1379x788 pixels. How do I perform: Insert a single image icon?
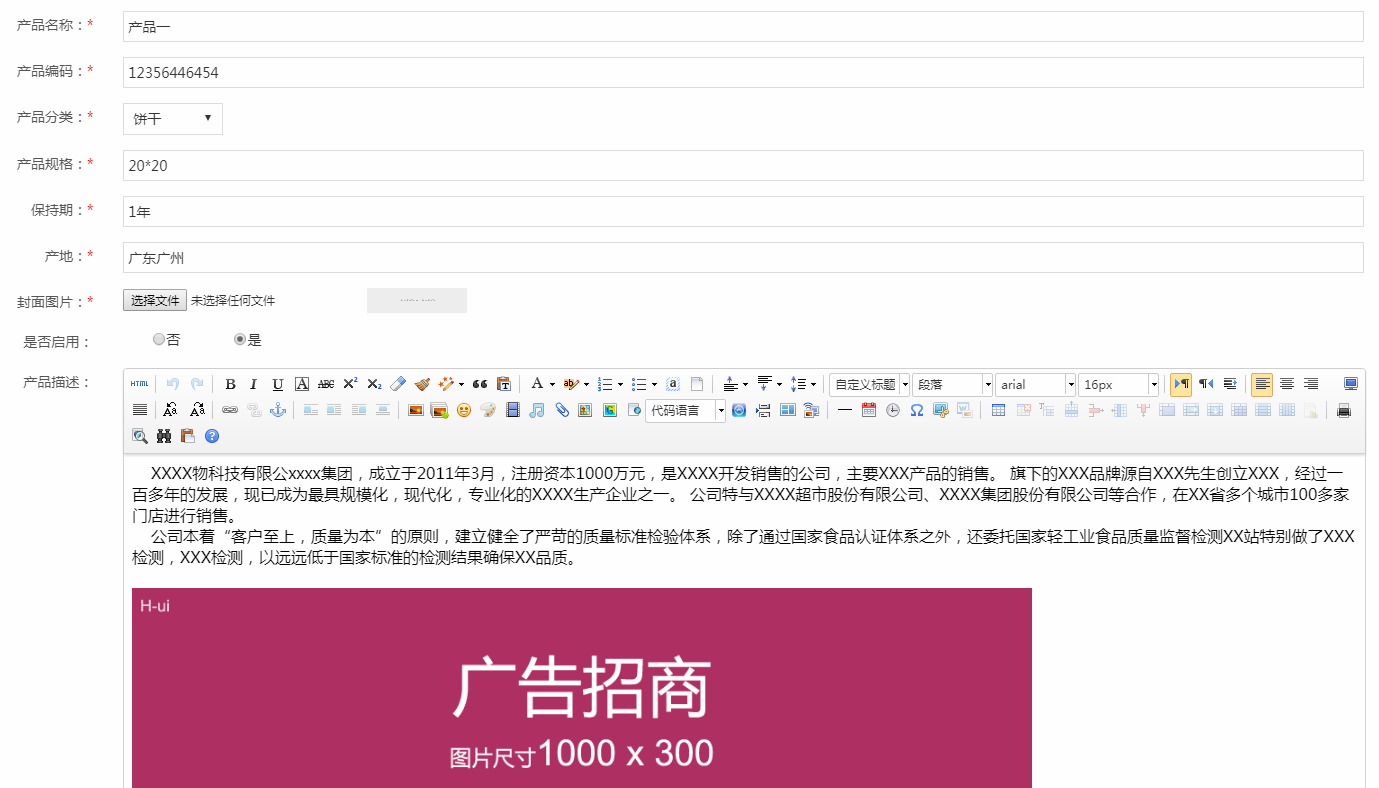coord(416,410)
